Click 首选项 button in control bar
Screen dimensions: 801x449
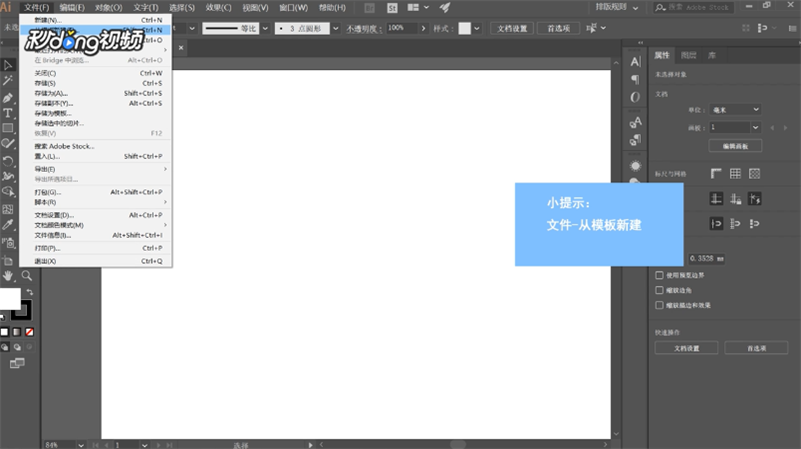tap(558, 29)
